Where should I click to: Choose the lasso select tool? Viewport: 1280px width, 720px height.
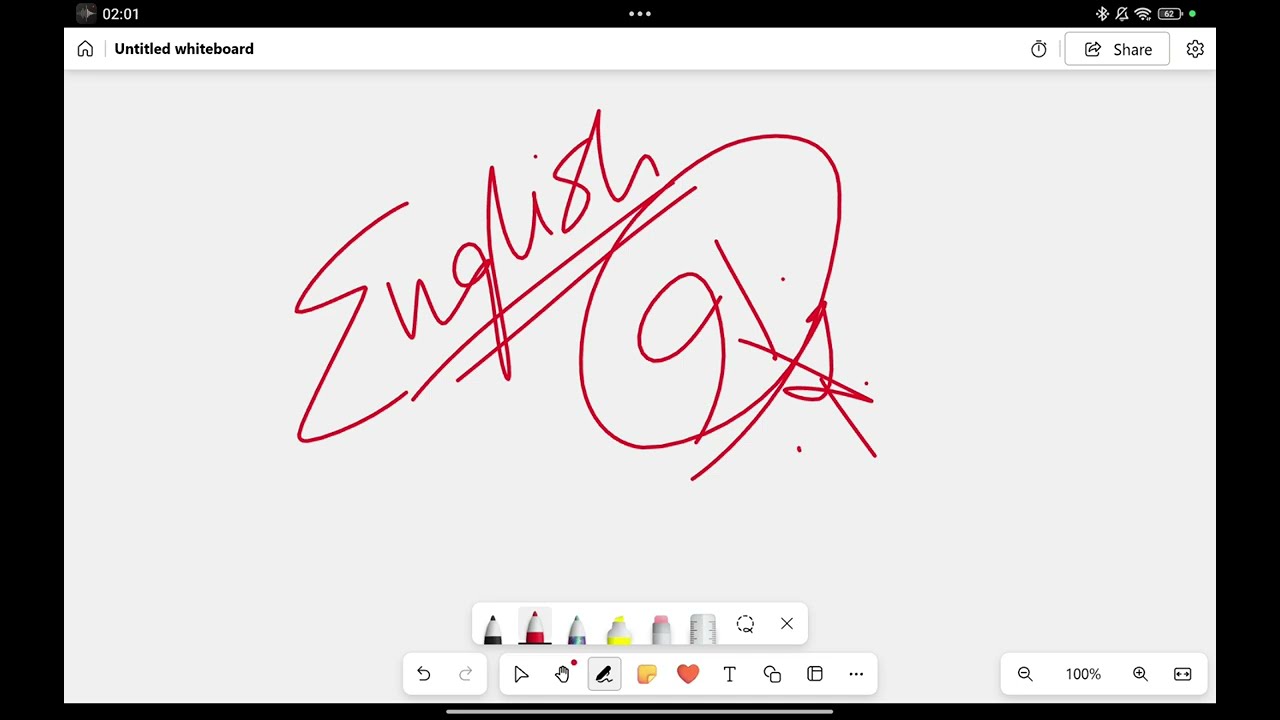(x=745, y=624)
